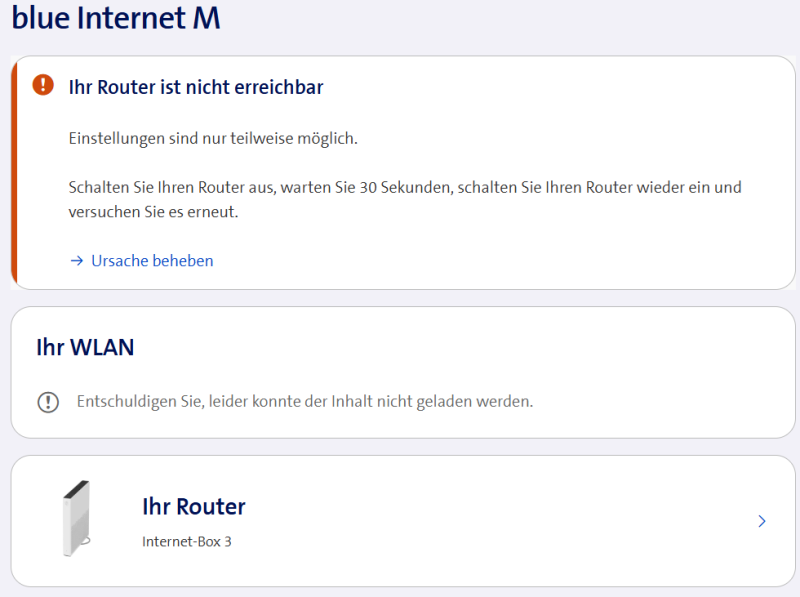Screen dimensions: 800x597
Task: Click the blue Internet M page title
Action: point(116,19)
